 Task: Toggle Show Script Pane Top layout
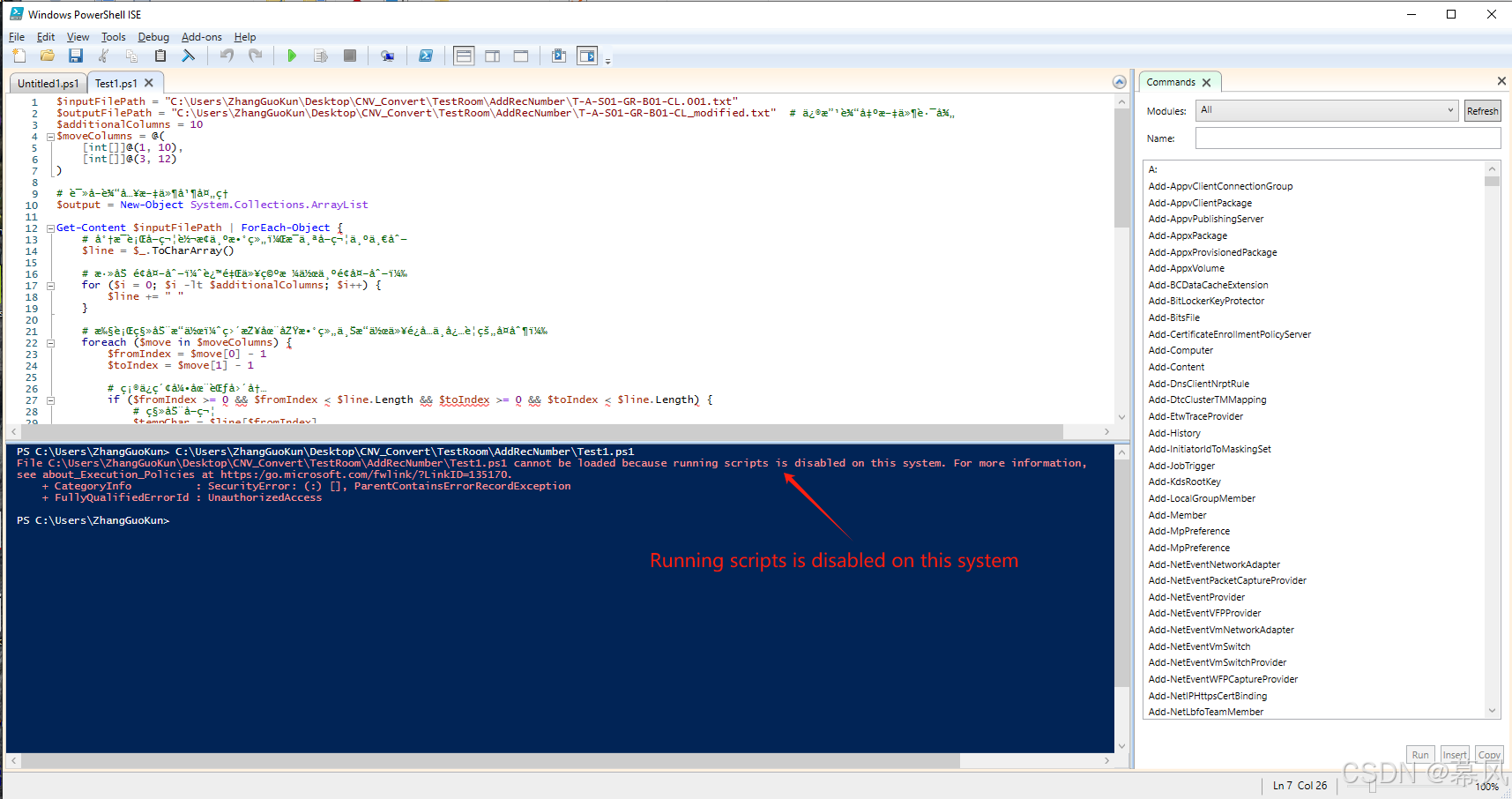pyautogui.click(x=464, y=56)
